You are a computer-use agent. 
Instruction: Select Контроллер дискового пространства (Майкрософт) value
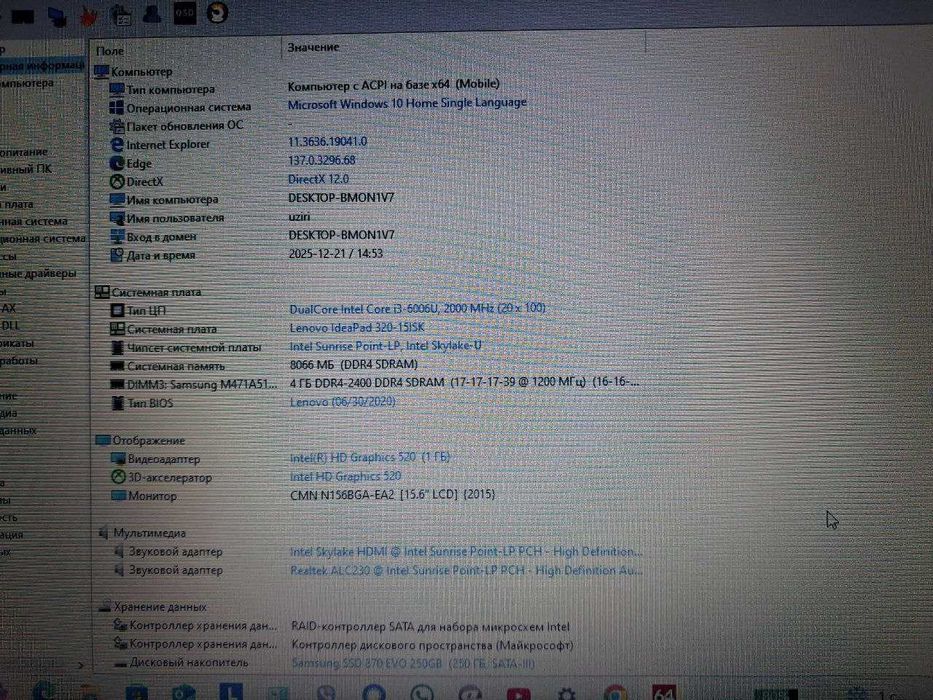coord(432,645)
